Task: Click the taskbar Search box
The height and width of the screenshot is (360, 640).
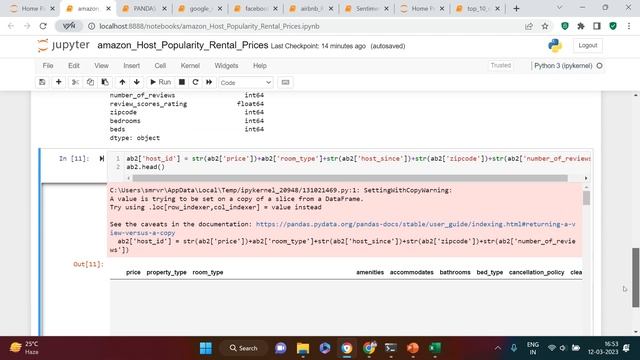Action: click(244, 348)
